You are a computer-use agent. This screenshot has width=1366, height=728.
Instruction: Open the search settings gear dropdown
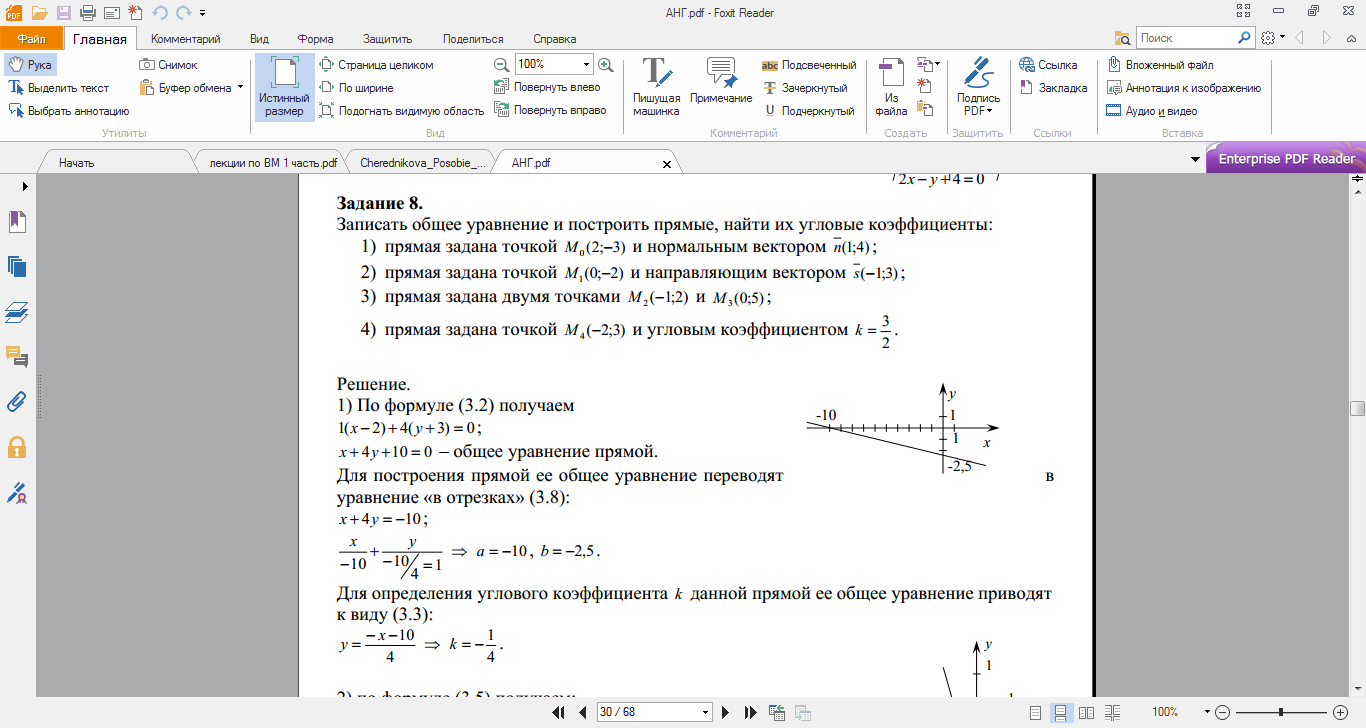1272,38
